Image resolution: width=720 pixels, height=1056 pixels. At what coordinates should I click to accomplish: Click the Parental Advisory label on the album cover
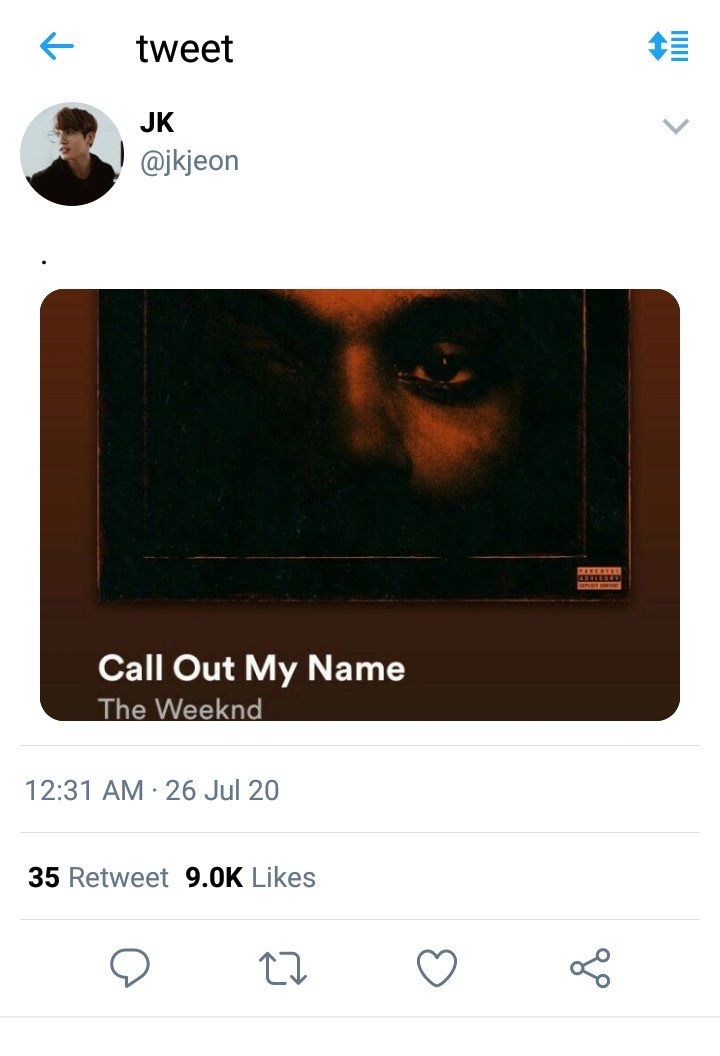click(x=600, y=578)
